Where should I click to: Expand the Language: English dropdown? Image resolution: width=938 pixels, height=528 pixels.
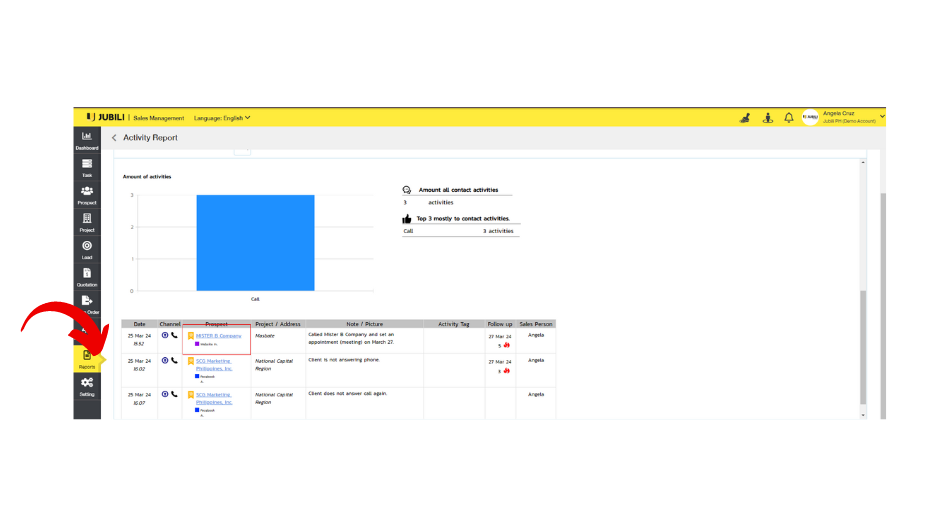point(222,118)
